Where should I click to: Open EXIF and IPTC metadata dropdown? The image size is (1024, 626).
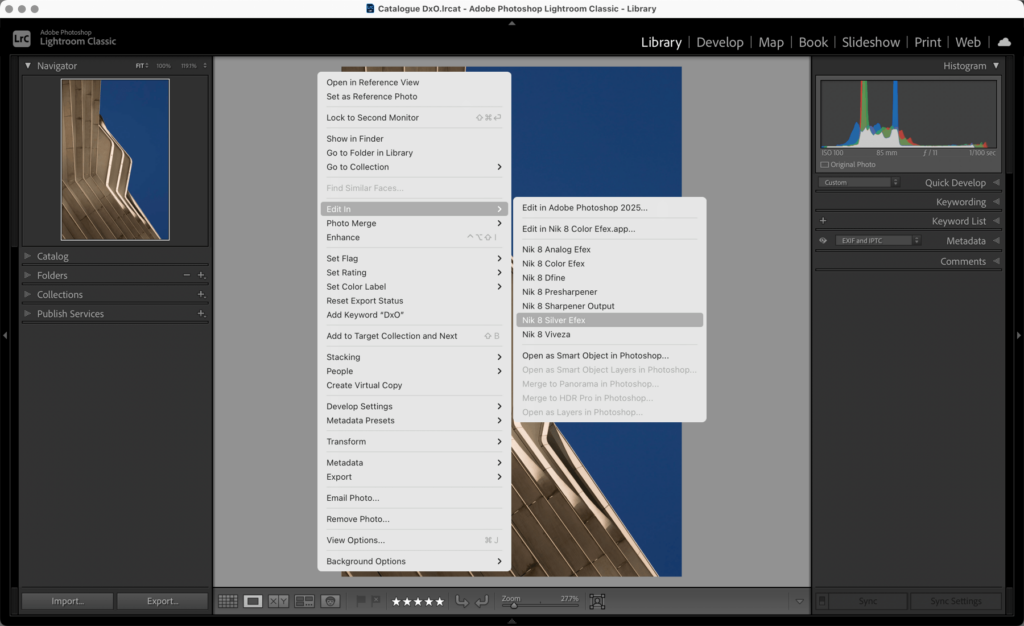point(878,241)
